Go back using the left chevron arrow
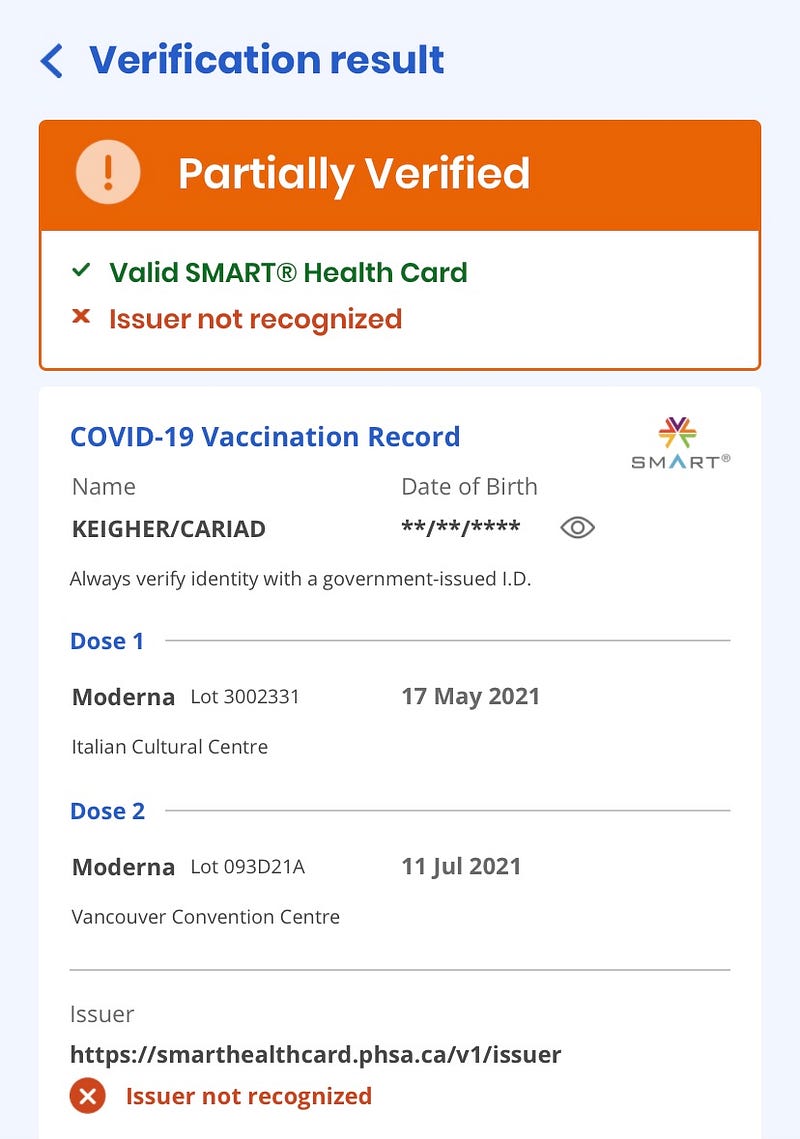 click(52, 60)
